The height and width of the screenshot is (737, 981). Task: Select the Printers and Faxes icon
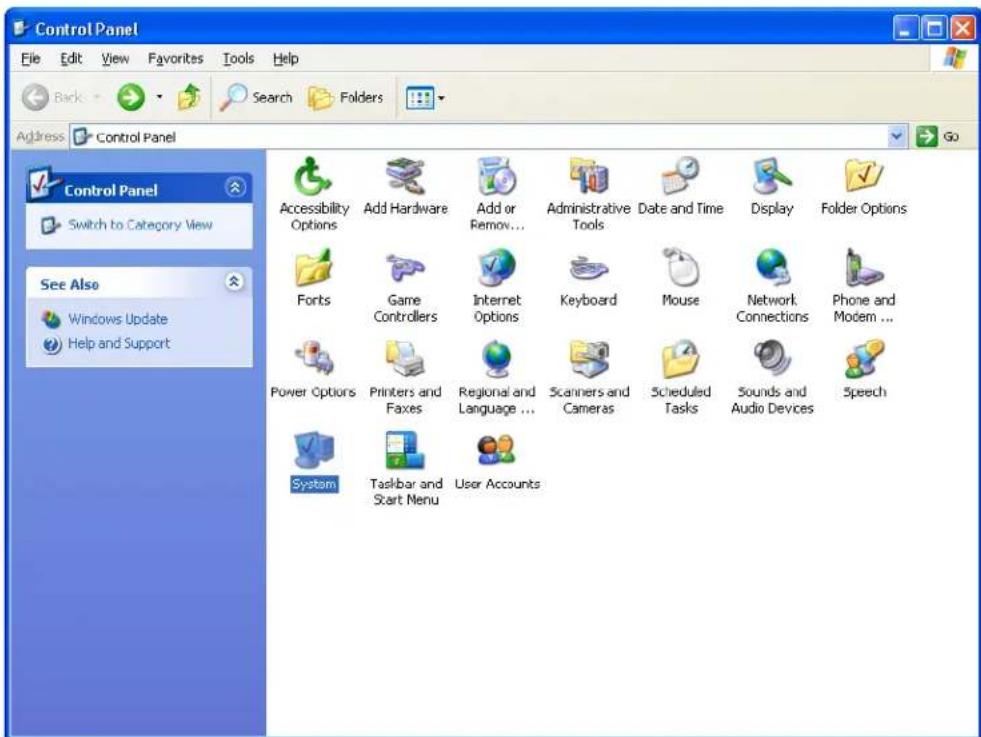pyautogui.click(x=405, y=359)
